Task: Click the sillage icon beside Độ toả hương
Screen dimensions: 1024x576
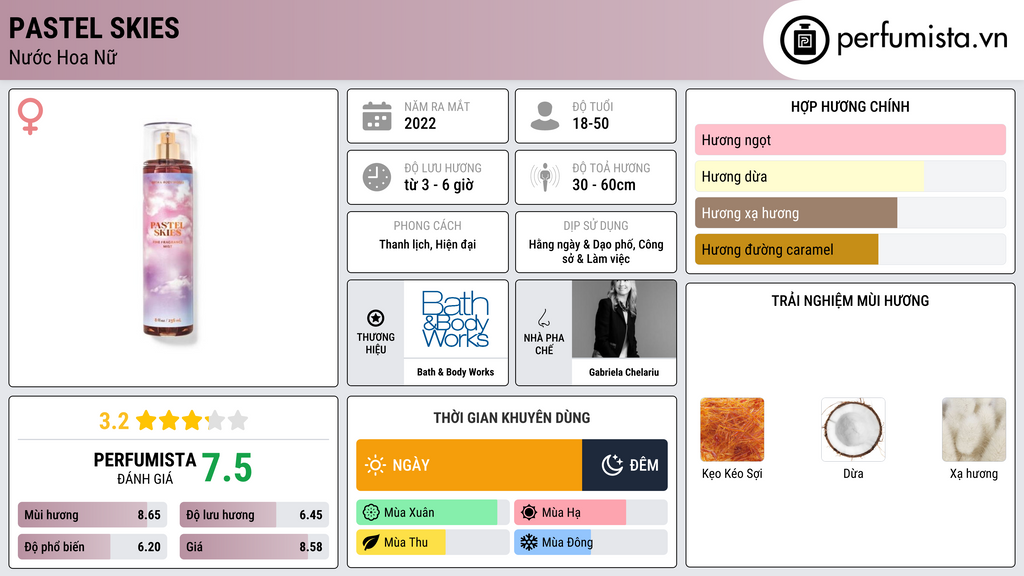Action: [x=545, y=177]
